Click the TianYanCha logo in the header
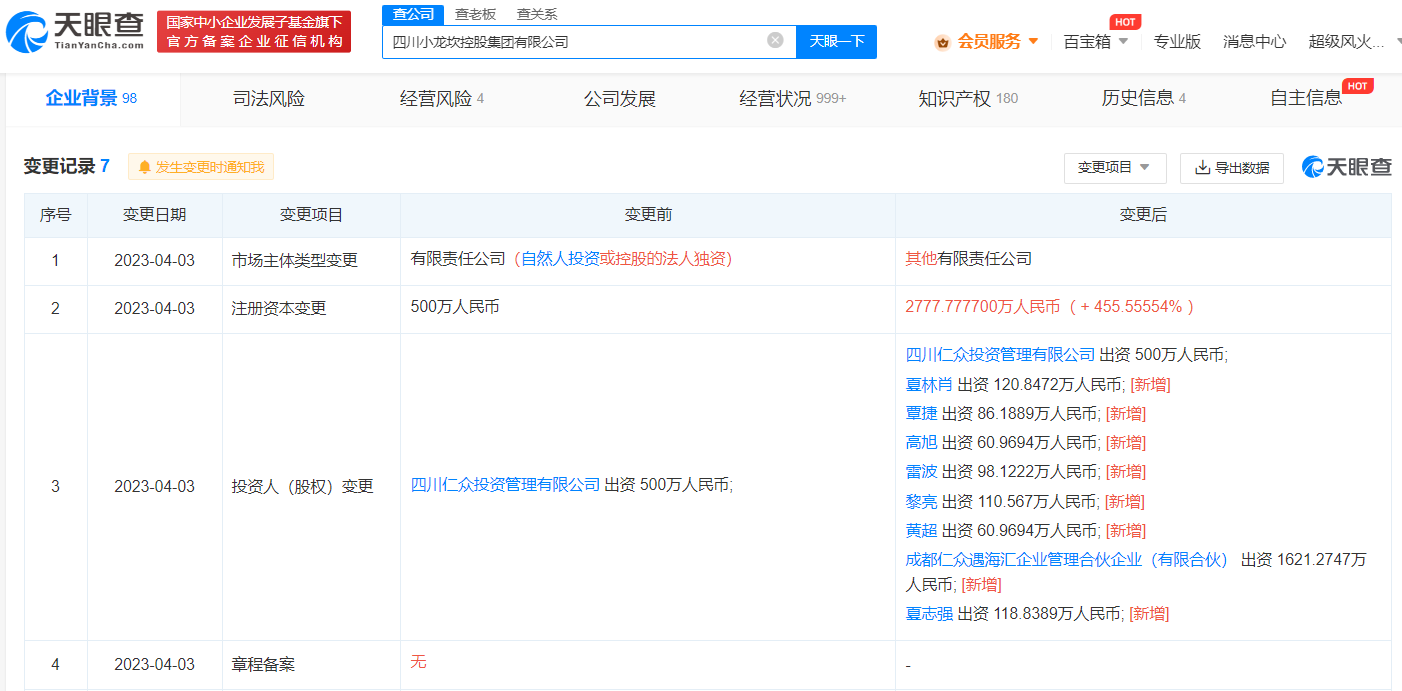 [75, 32]
